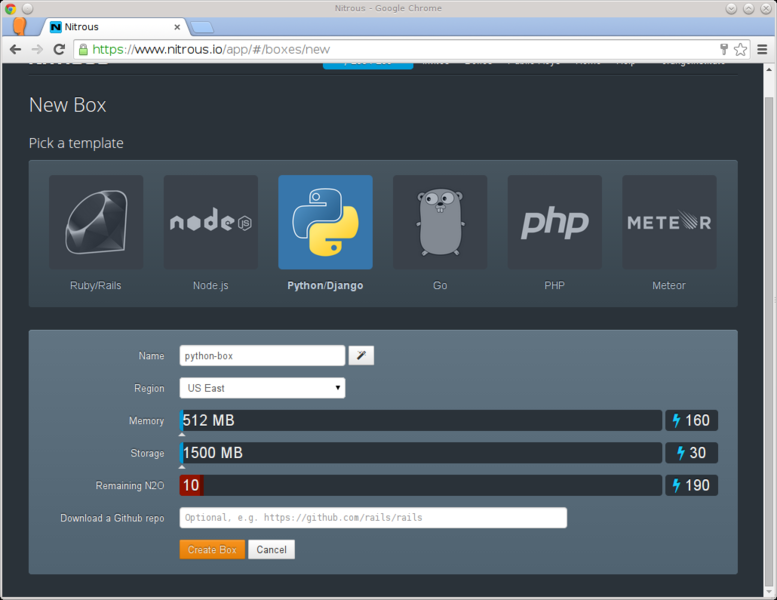This screenshot has height=600, width=777.
Task: Click the Python/Django label
Action: click(325, 285)
